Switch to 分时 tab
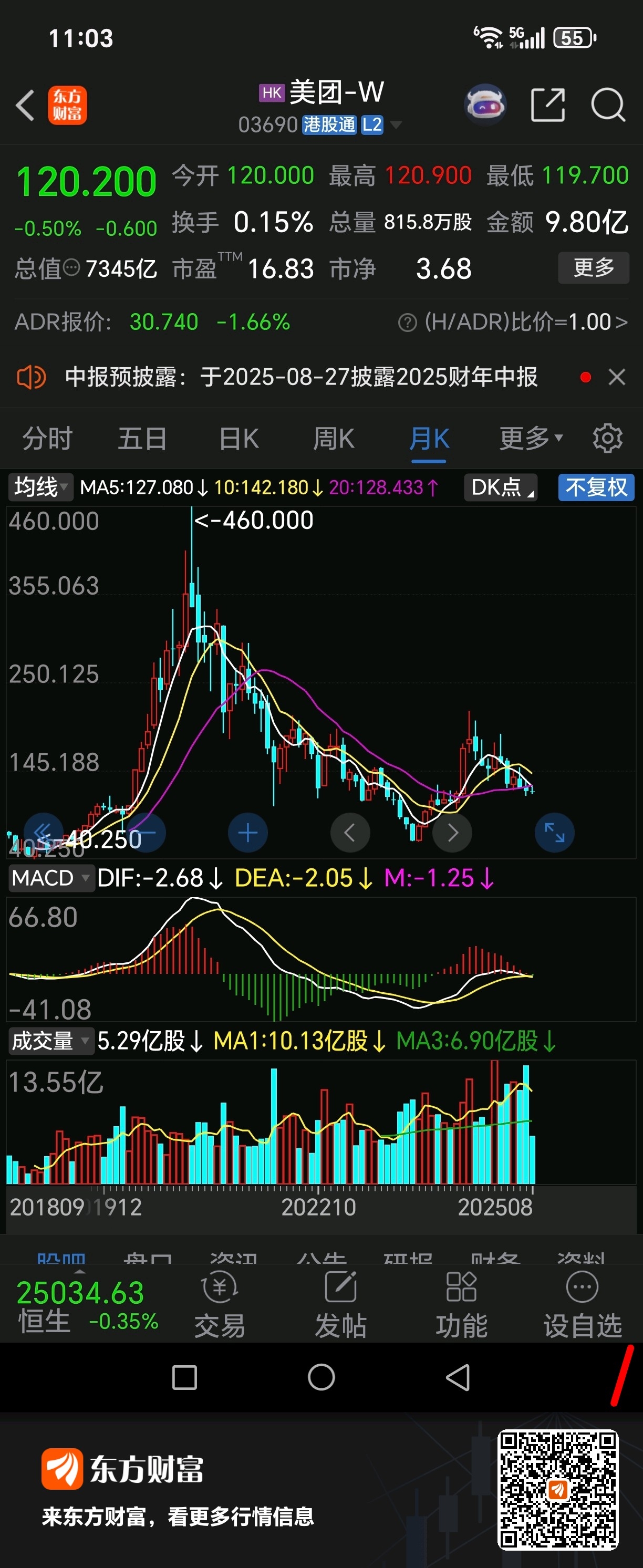This screenshot has width=643, height=1568. [47, 438]
